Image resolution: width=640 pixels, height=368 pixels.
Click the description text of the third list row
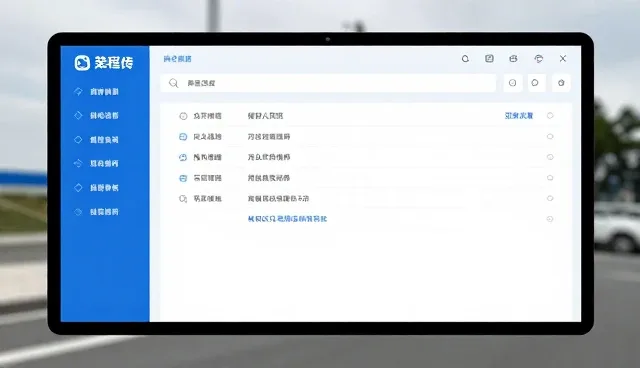click(269, 157)
